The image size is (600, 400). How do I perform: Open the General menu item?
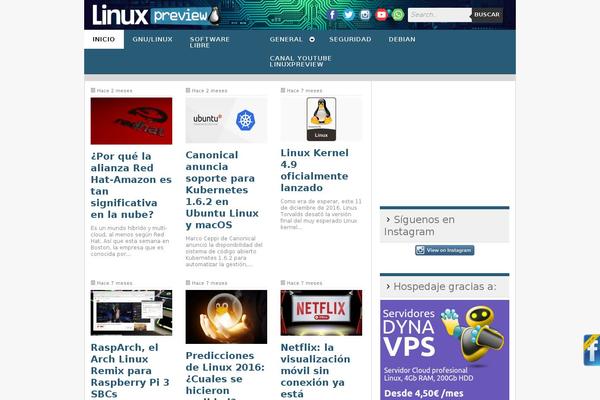(x=286, y=39)
